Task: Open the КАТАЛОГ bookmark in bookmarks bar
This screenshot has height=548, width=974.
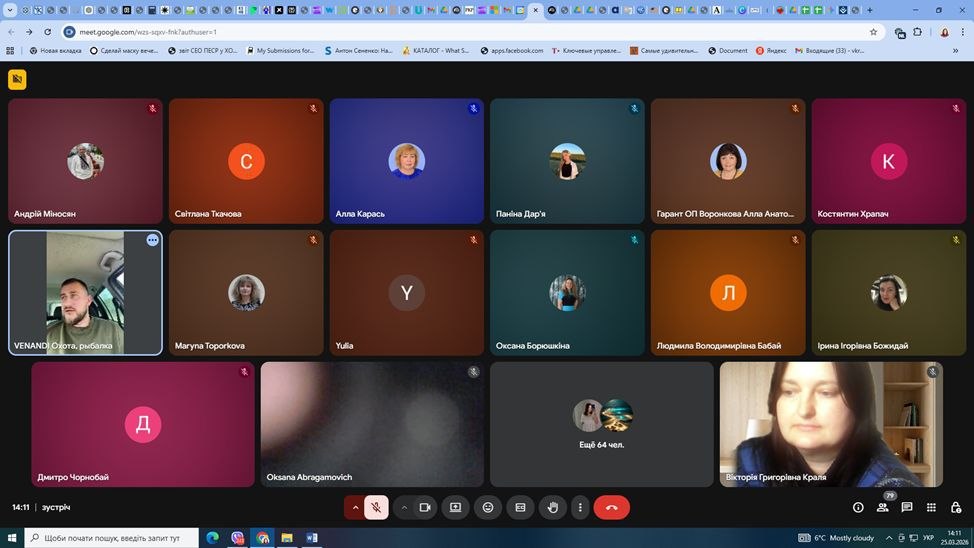Action: tap(435, 50)
